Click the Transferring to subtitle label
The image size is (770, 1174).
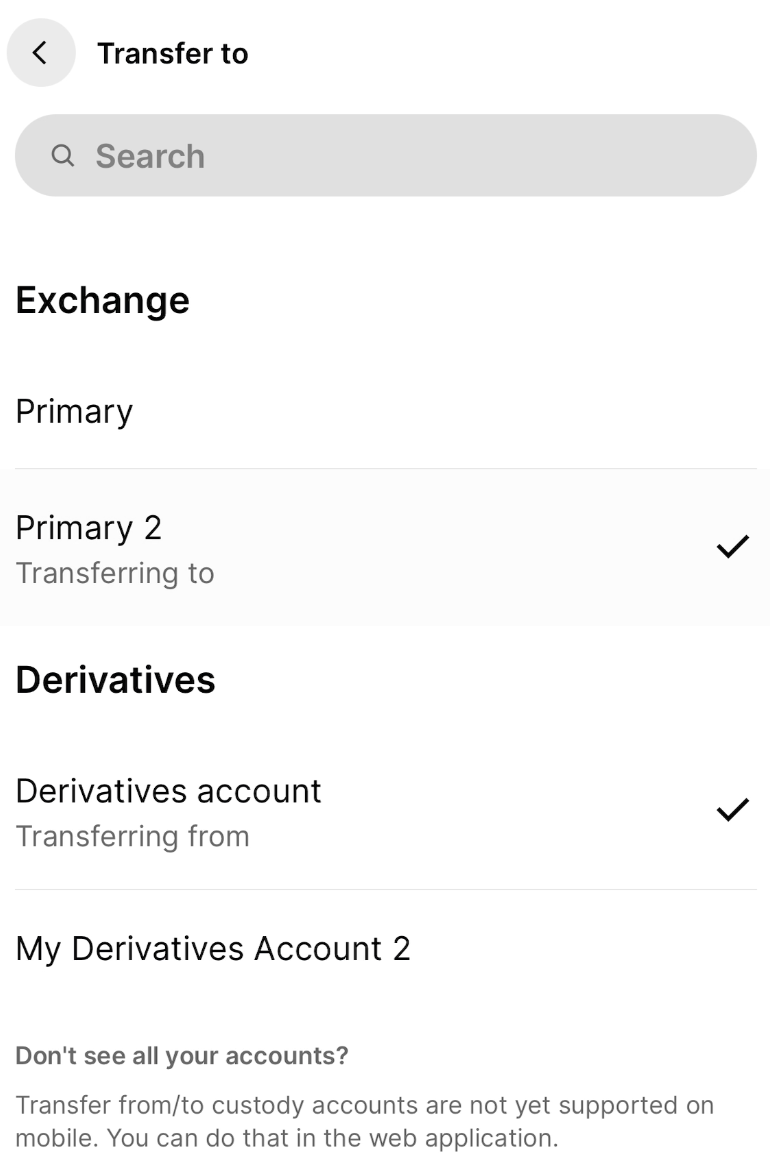click(x=115, y=574)
